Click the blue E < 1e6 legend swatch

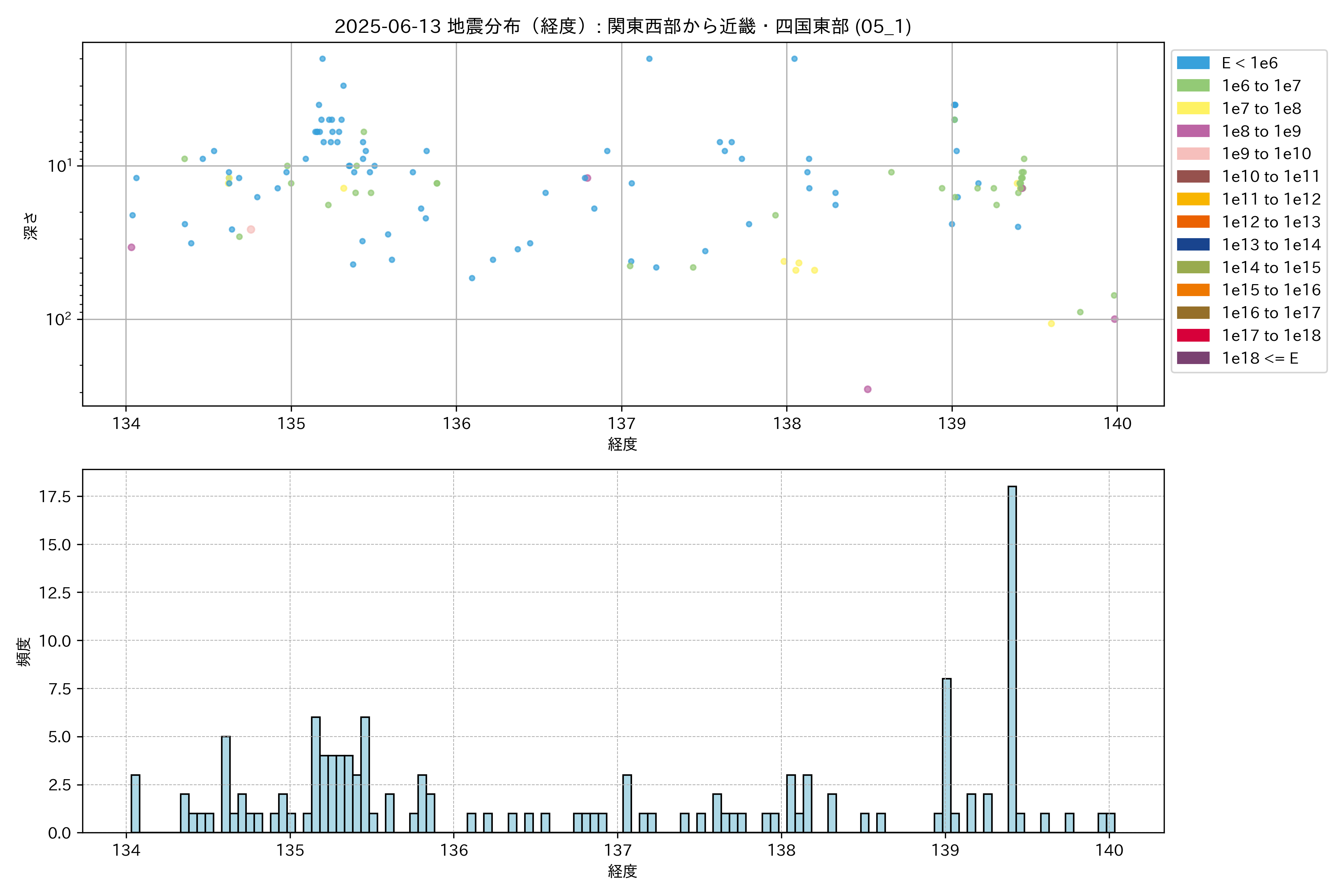(x=1192, y=63)
